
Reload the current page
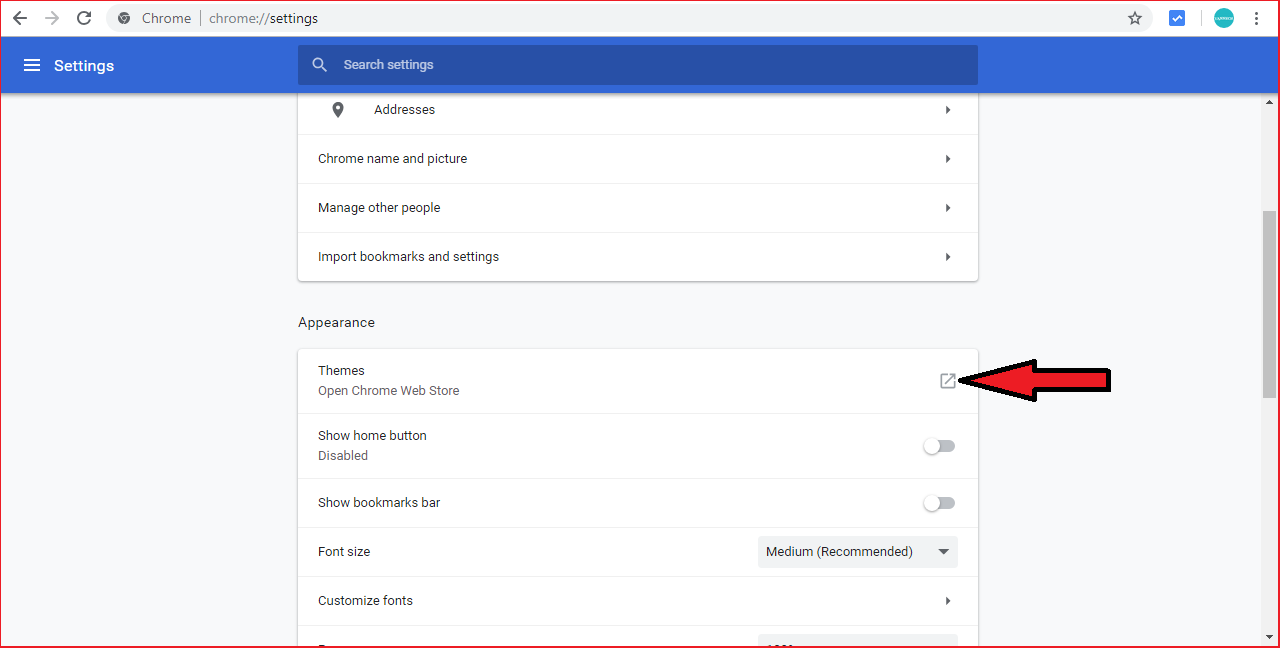84,18
